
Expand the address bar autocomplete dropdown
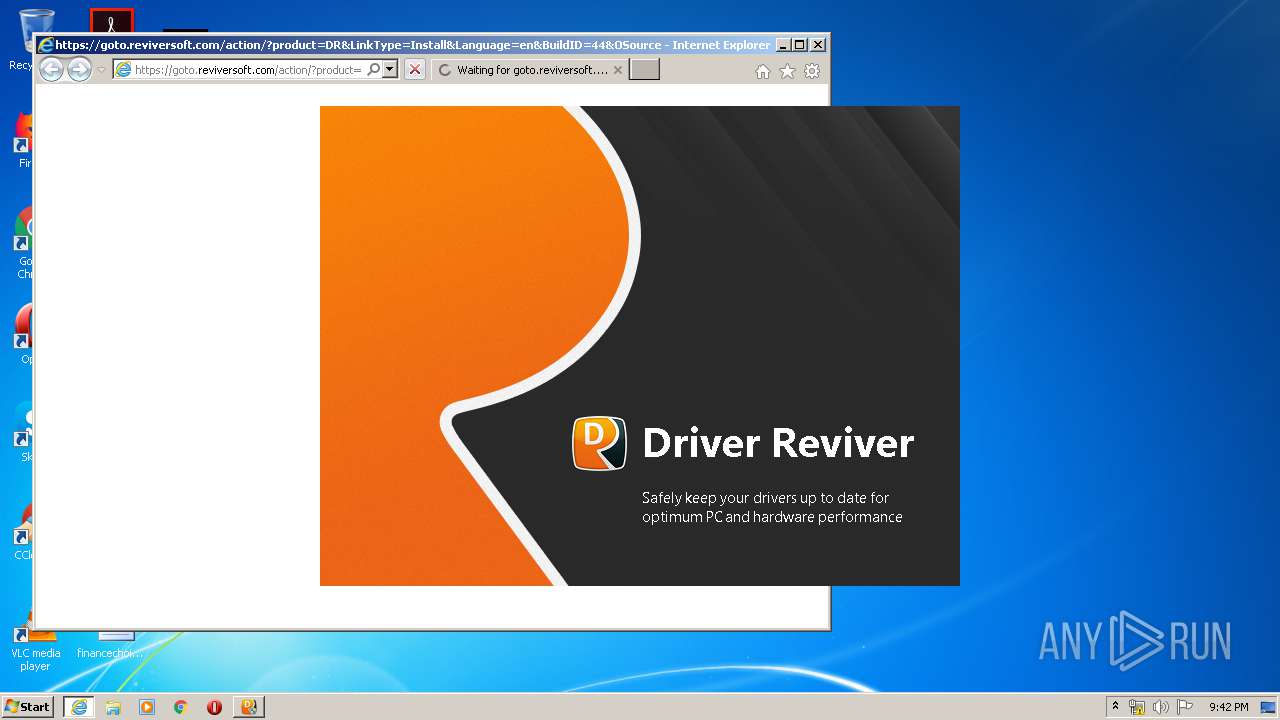390,70
